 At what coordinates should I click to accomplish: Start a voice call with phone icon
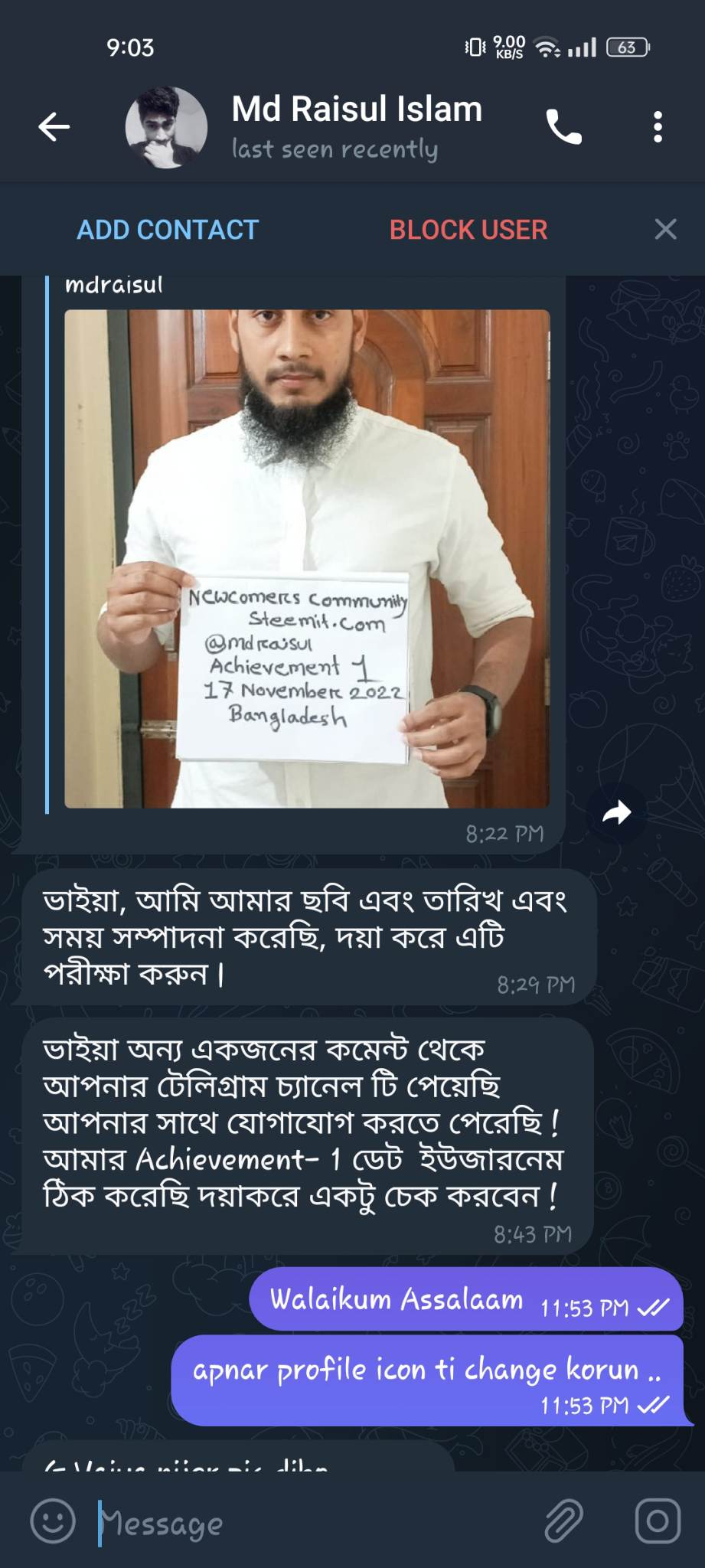click(x=564, y=126)
